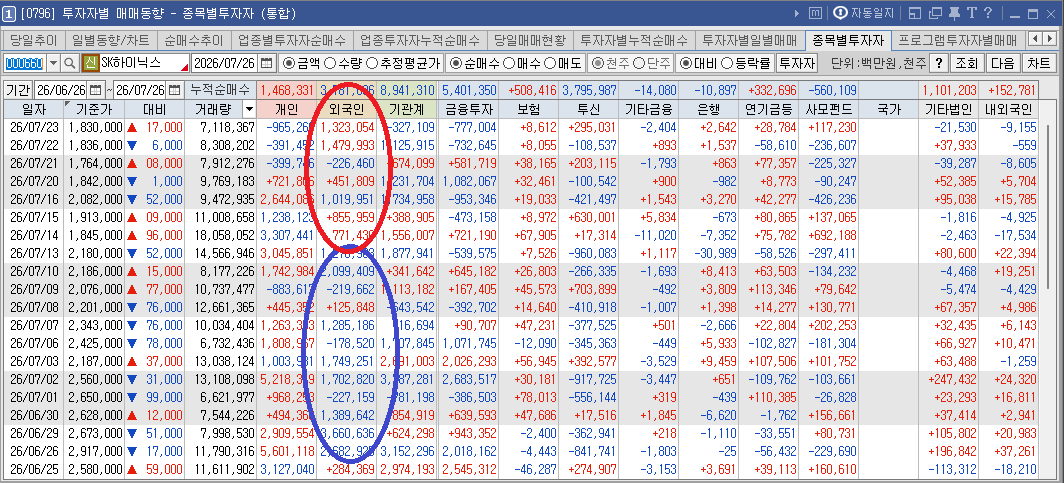Click the bold ? button next to 조회
This screenshot has height=483, width=1064.
pyautogui.click(x=938, y=63)
